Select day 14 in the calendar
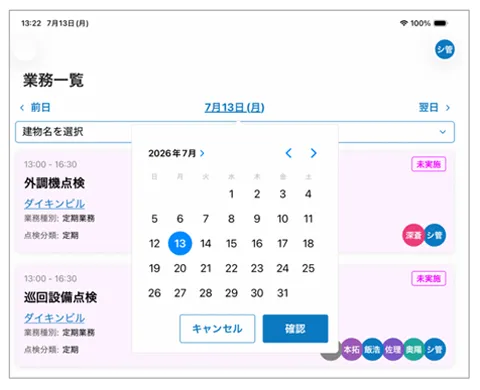Viewport: 480px width, 390px height. pos(206,243)
